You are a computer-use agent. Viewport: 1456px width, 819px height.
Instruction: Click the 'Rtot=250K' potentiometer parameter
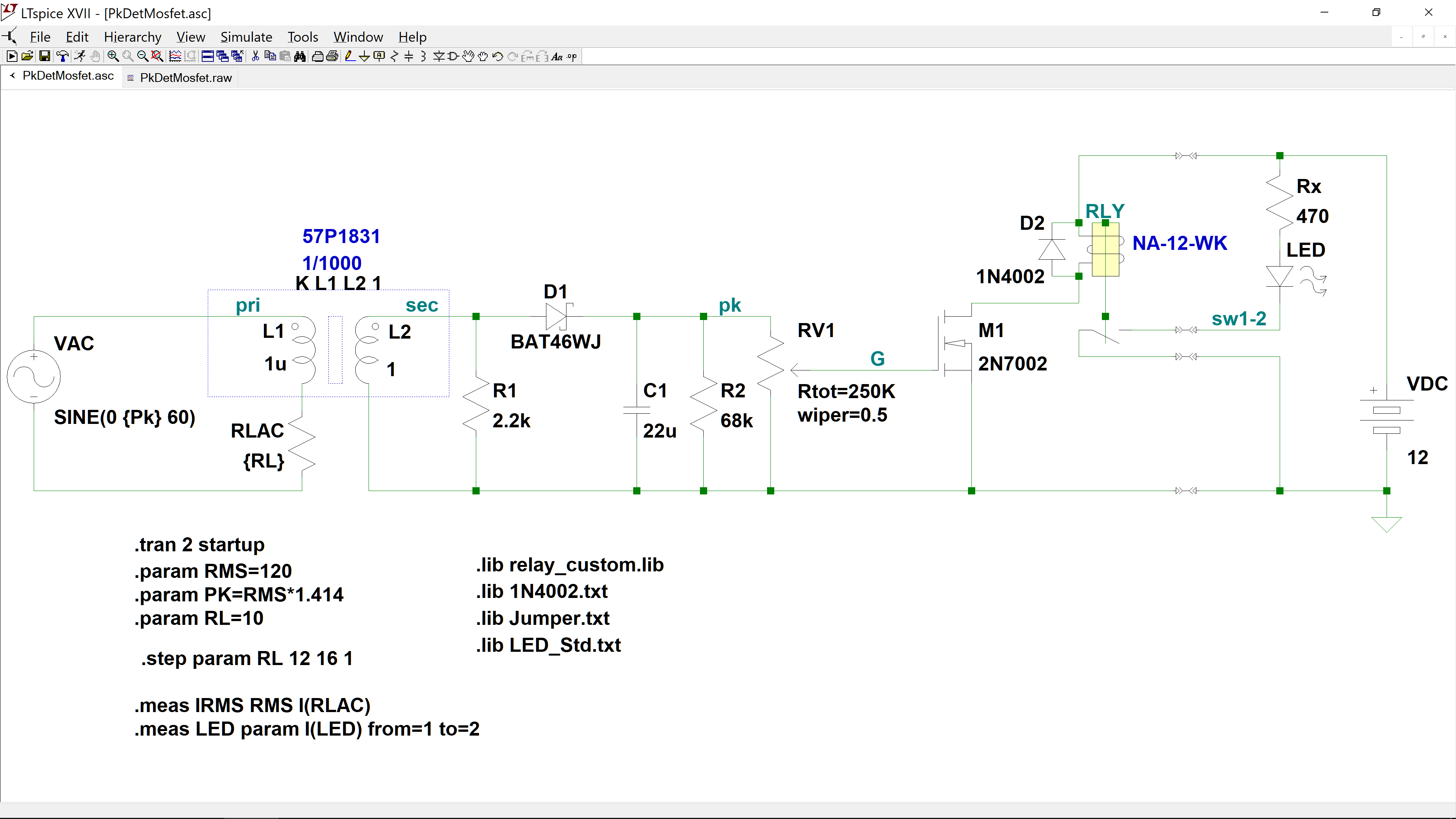[846, 391]
